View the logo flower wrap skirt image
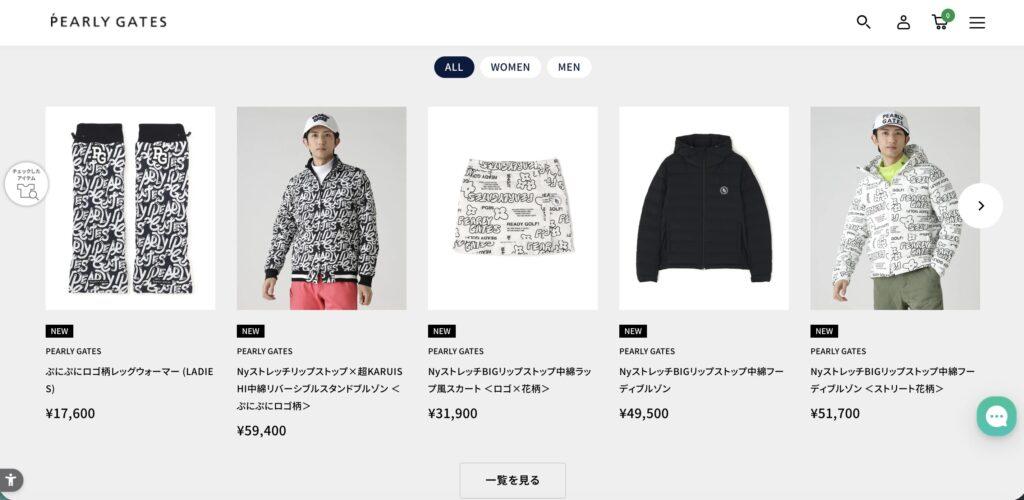This screenshot has height=500, width=1024. point(513,208)
